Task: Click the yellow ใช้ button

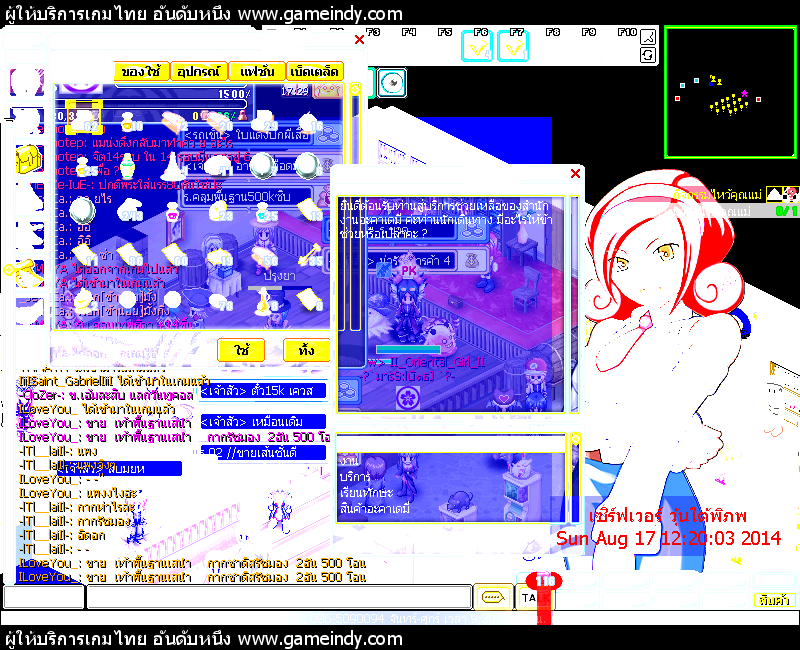Action: click(241, 350)
